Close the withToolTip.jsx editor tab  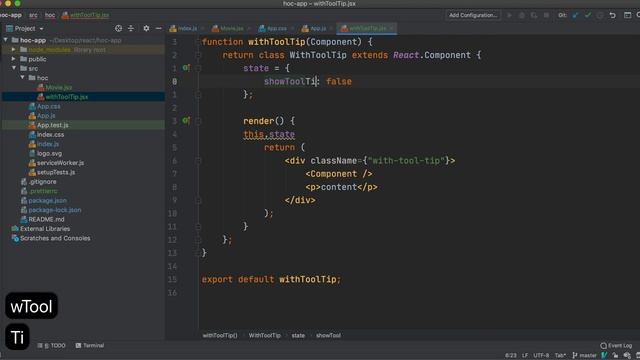391,28
